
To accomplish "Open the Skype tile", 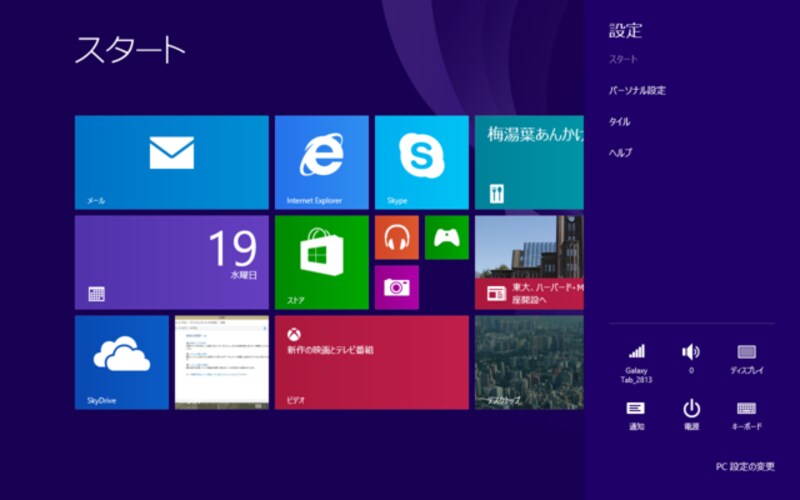I will click(421, 161).
